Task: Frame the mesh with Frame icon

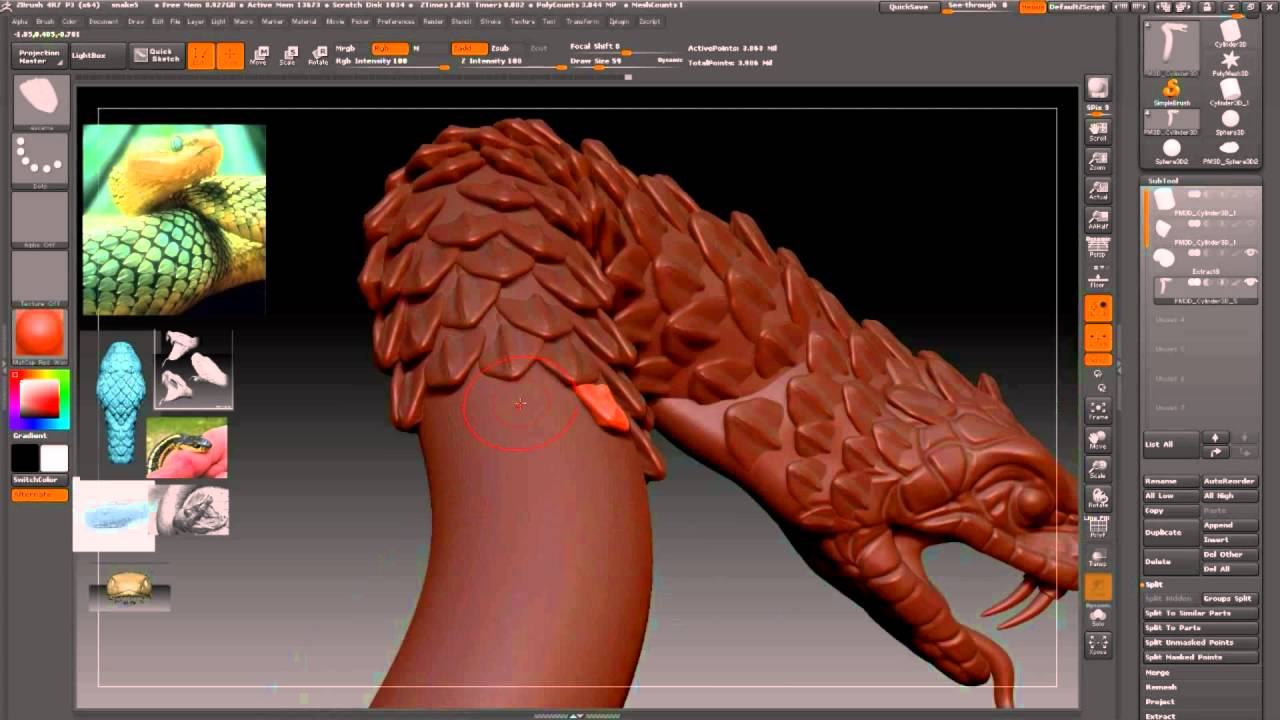Action: 1098,411
